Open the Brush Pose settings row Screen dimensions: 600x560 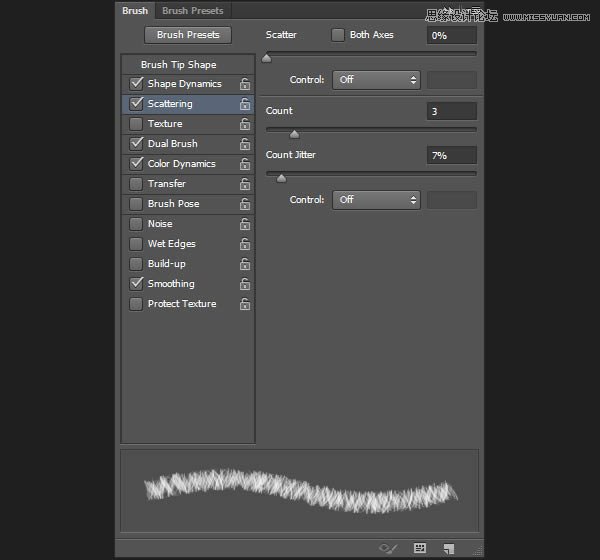188,204
